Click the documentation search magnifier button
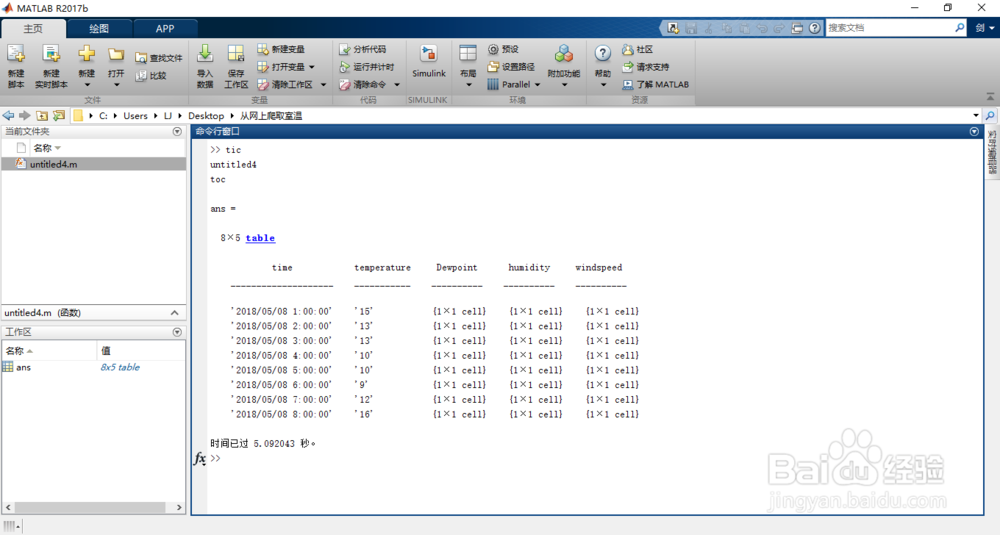1000x535 pixels. click(960, 28)
